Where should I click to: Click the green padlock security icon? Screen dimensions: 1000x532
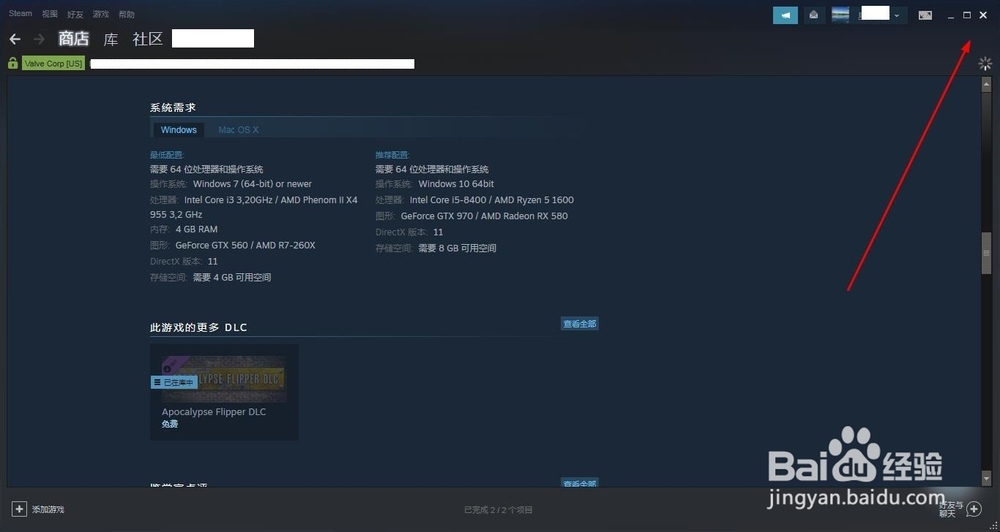point(13,63)
